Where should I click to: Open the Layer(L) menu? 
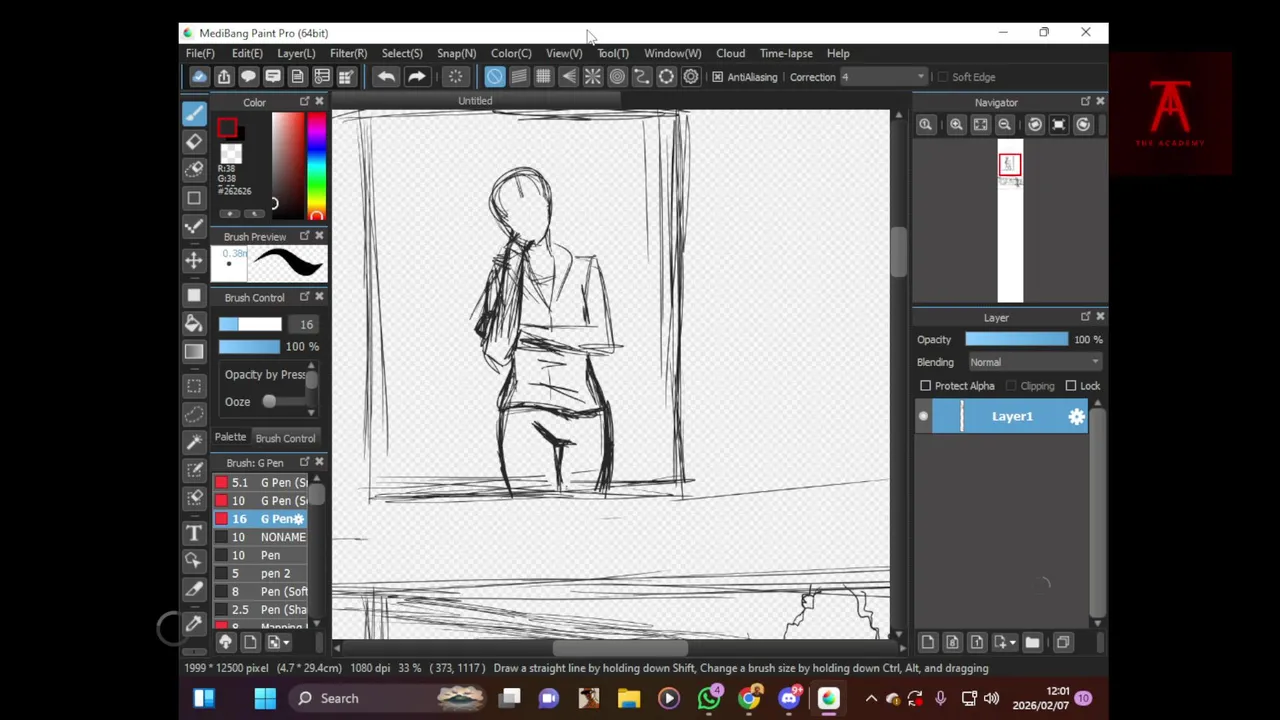point(295,53)
